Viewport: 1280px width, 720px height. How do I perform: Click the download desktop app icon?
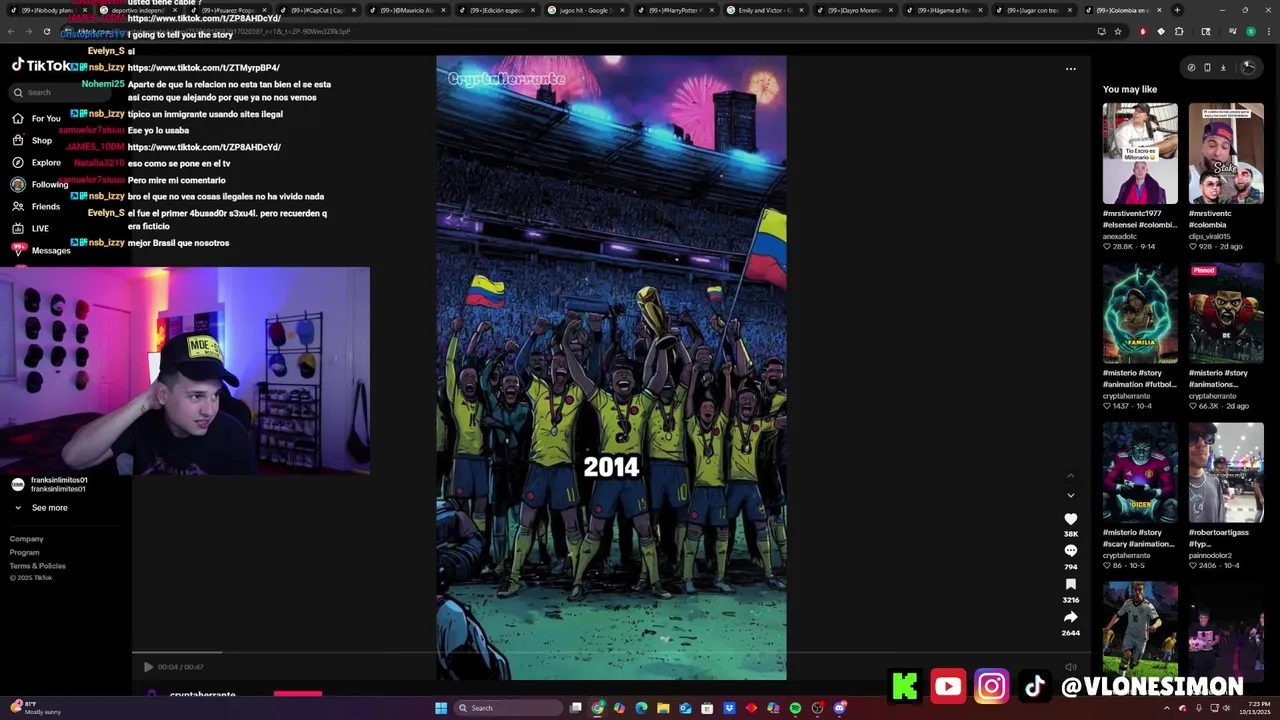point(1223,68)
